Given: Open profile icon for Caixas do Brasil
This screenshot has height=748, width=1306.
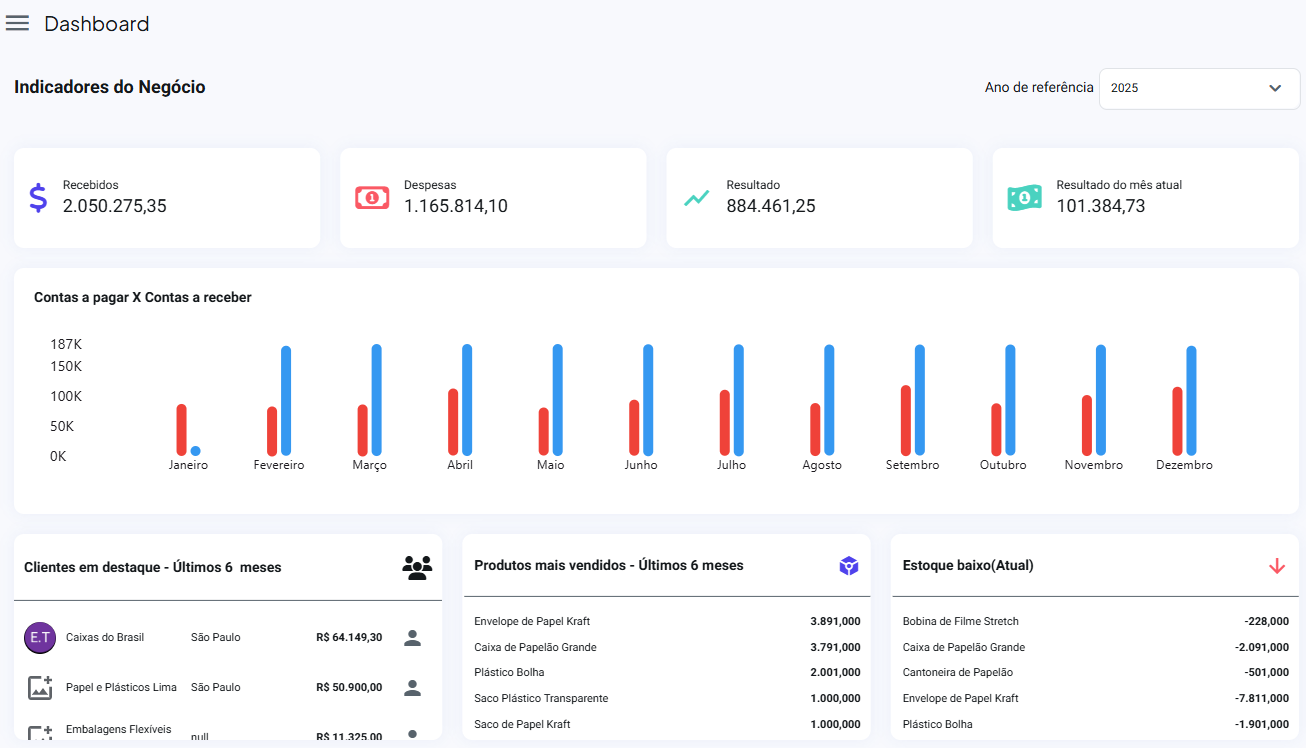Looking at the screenshot, I should (412, 638).
